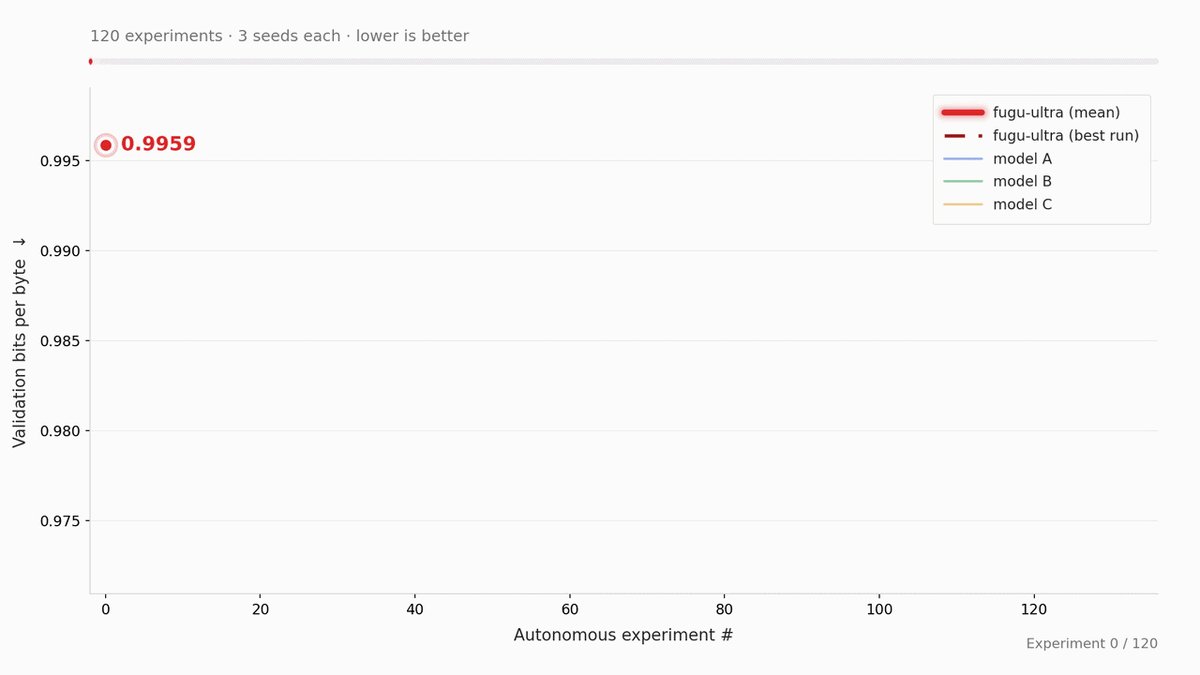
Task: Click the 0.975 y-axis tick label
Action: [x=60, y=521]
